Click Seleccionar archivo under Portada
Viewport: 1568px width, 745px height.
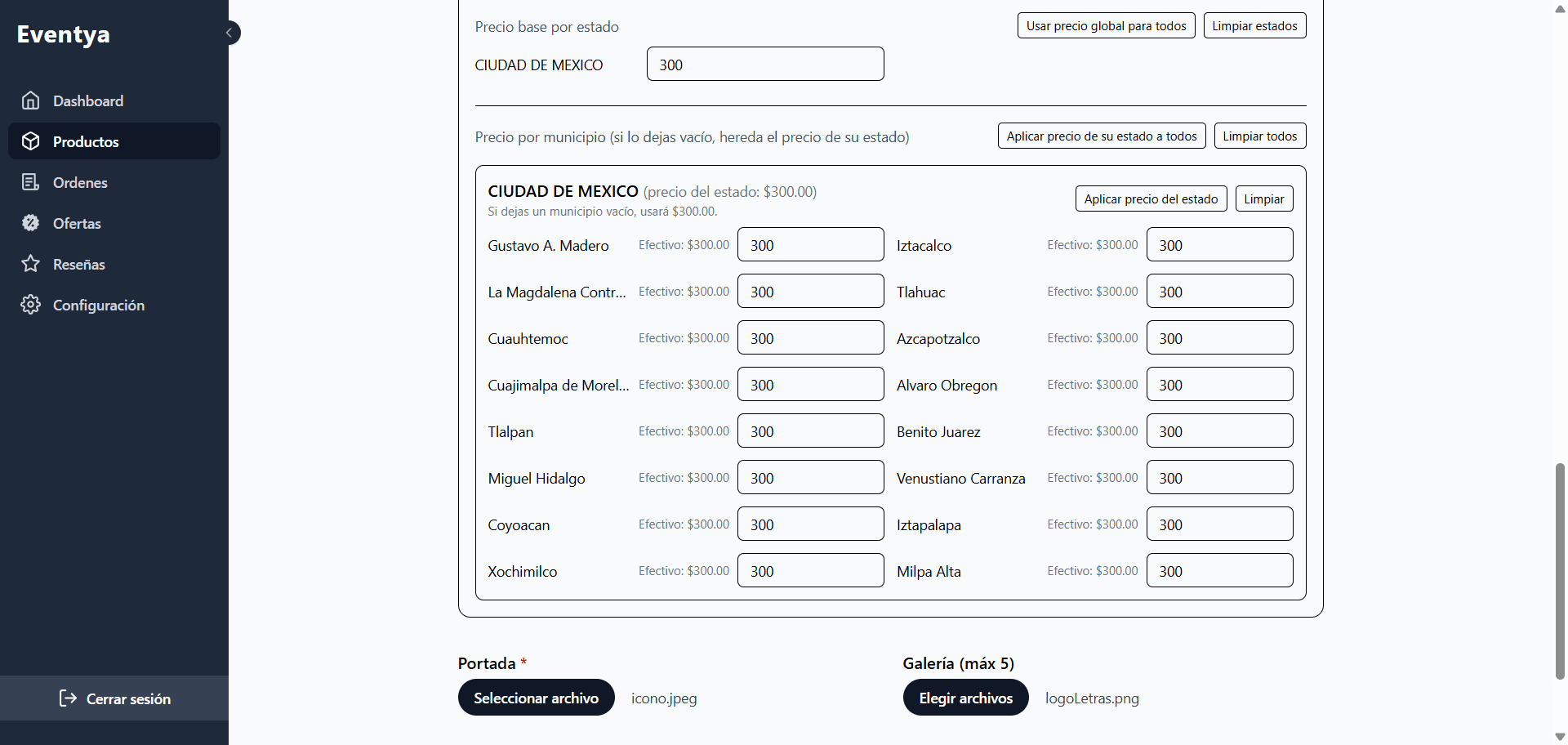[536, 698]
